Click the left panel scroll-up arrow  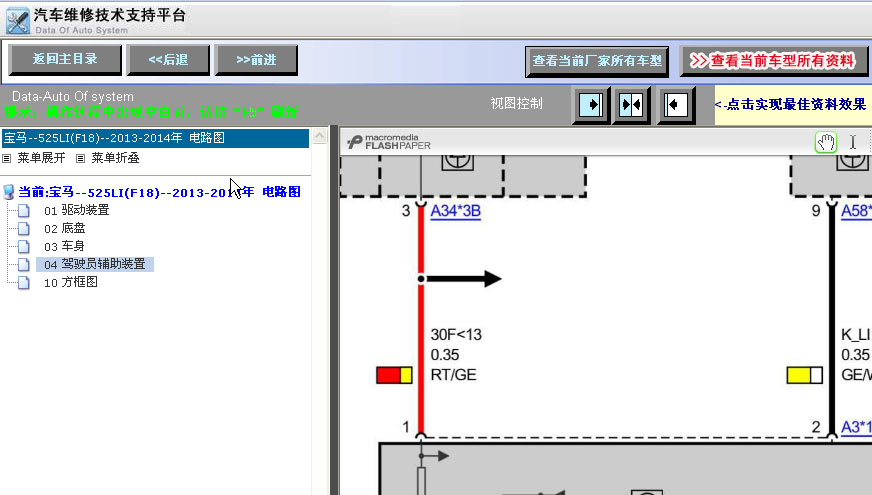tap(320, 136)
